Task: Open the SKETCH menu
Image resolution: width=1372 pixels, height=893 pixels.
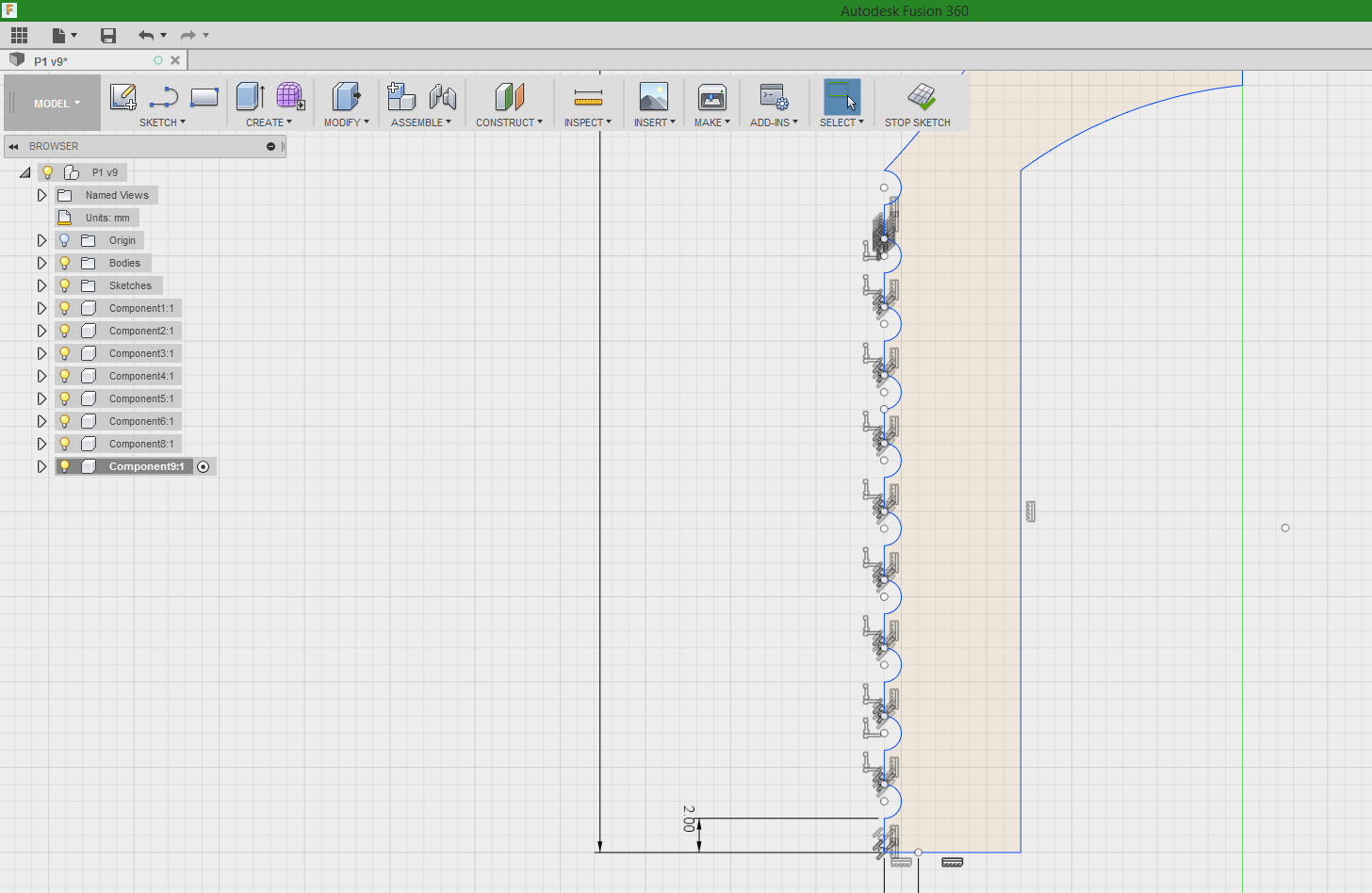Action: click(x=162, y=122)
